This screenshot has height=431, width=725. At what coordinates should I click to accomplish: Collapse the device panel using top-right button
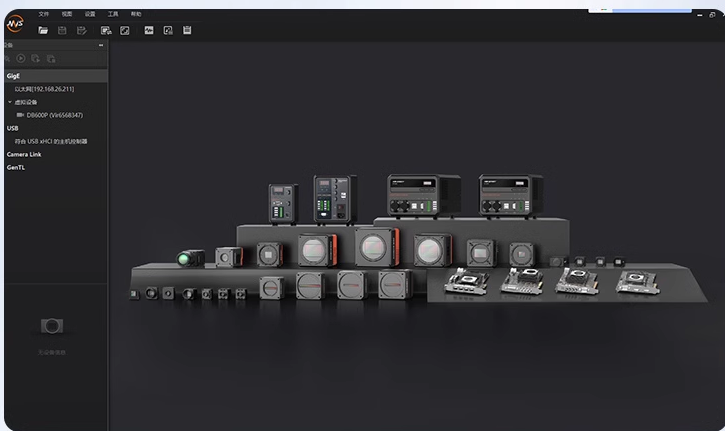[x=101, y=45]
